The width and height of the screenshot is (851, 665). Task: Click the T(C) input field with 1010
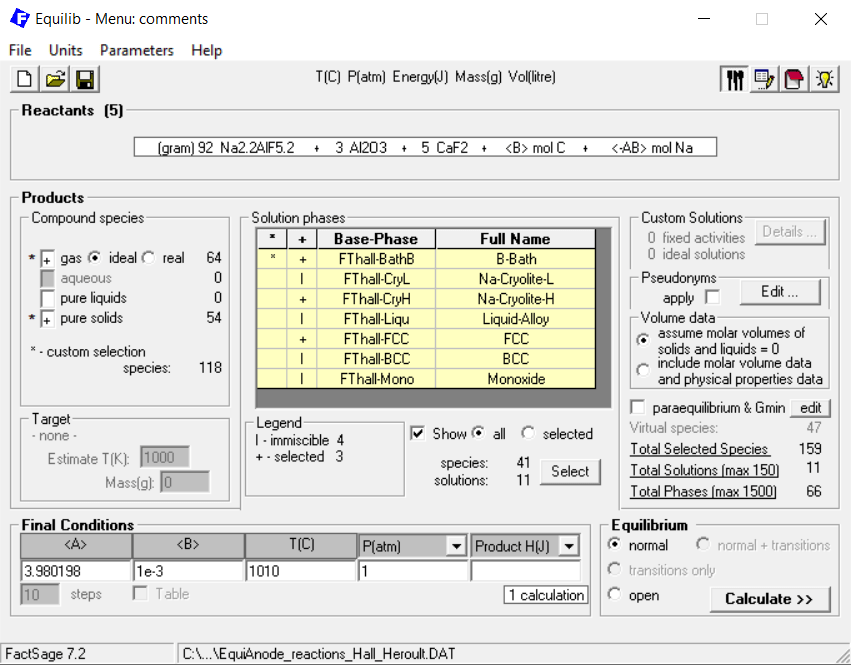tap(300, 571)
